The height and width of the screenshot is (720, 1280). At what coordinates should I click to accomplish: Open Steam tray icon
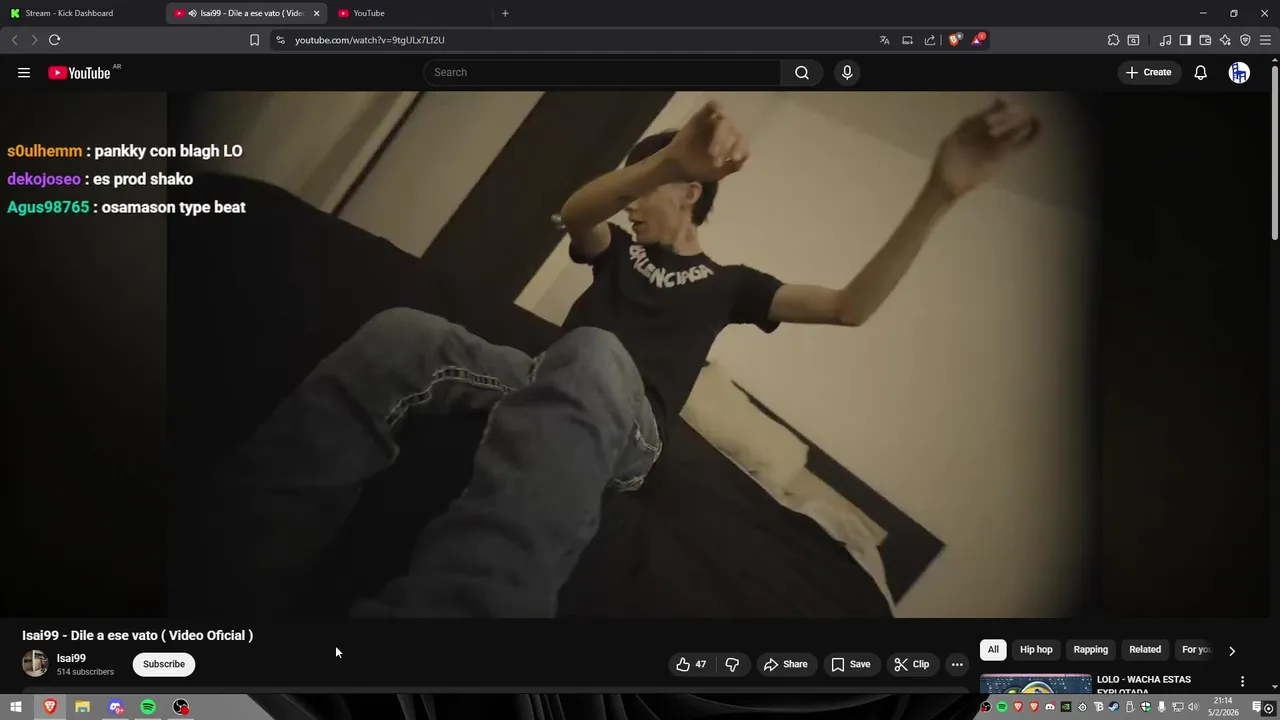coord(1114,707)
